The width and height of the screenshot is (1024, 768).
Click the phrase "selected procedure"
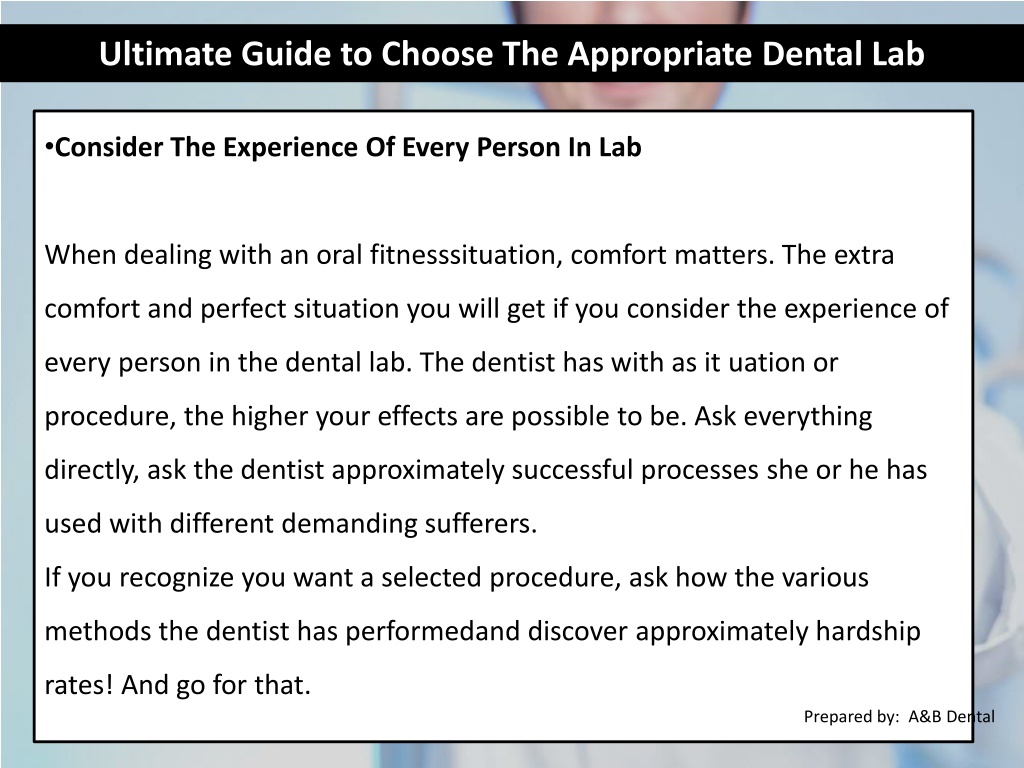[501, 578]
